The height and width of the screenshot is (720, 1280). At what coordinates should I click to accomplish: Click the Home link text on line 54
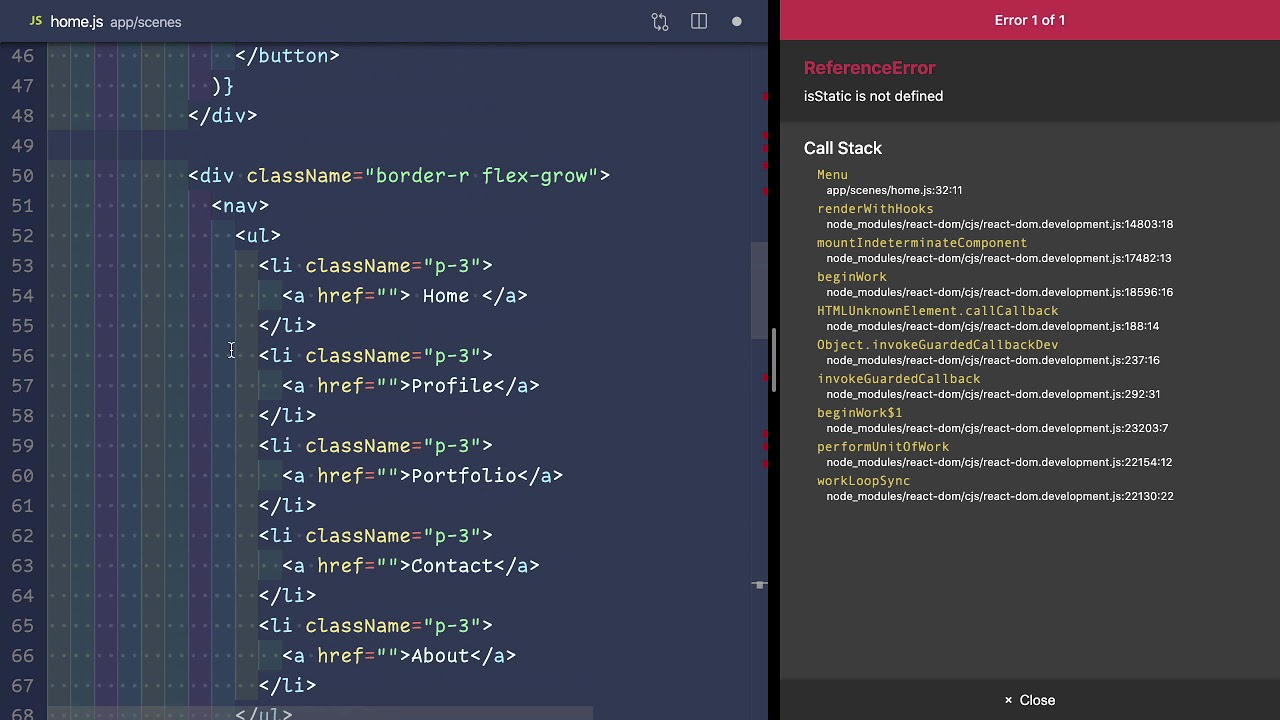coord(446,296)
